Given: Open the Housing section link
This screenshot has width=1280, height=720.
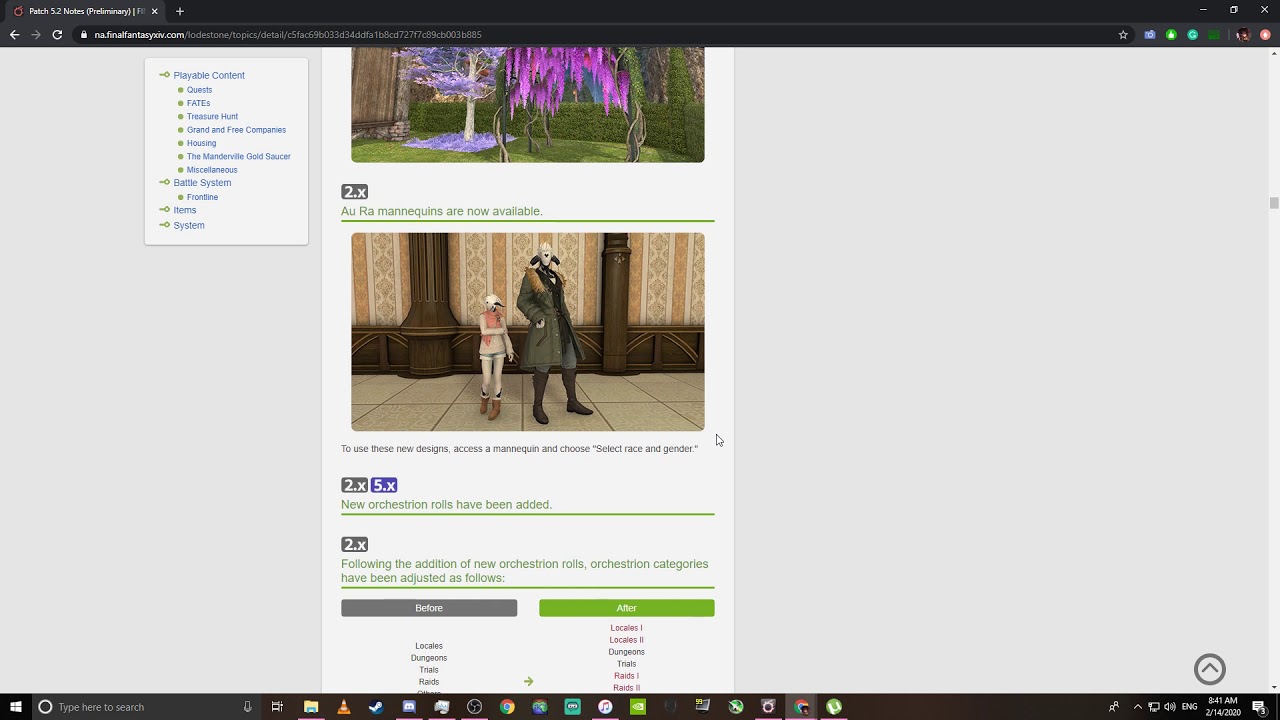Looking at the screenshot, I should 201,143.
